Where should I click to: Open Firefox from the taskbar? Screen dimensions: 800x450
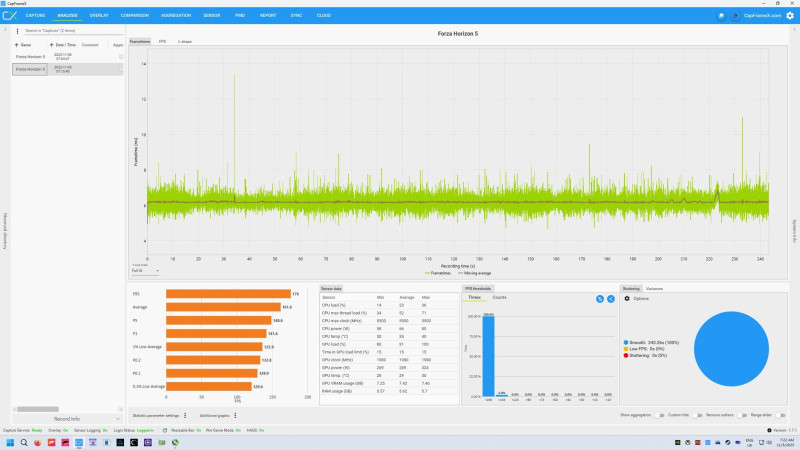tap(38, 442)
